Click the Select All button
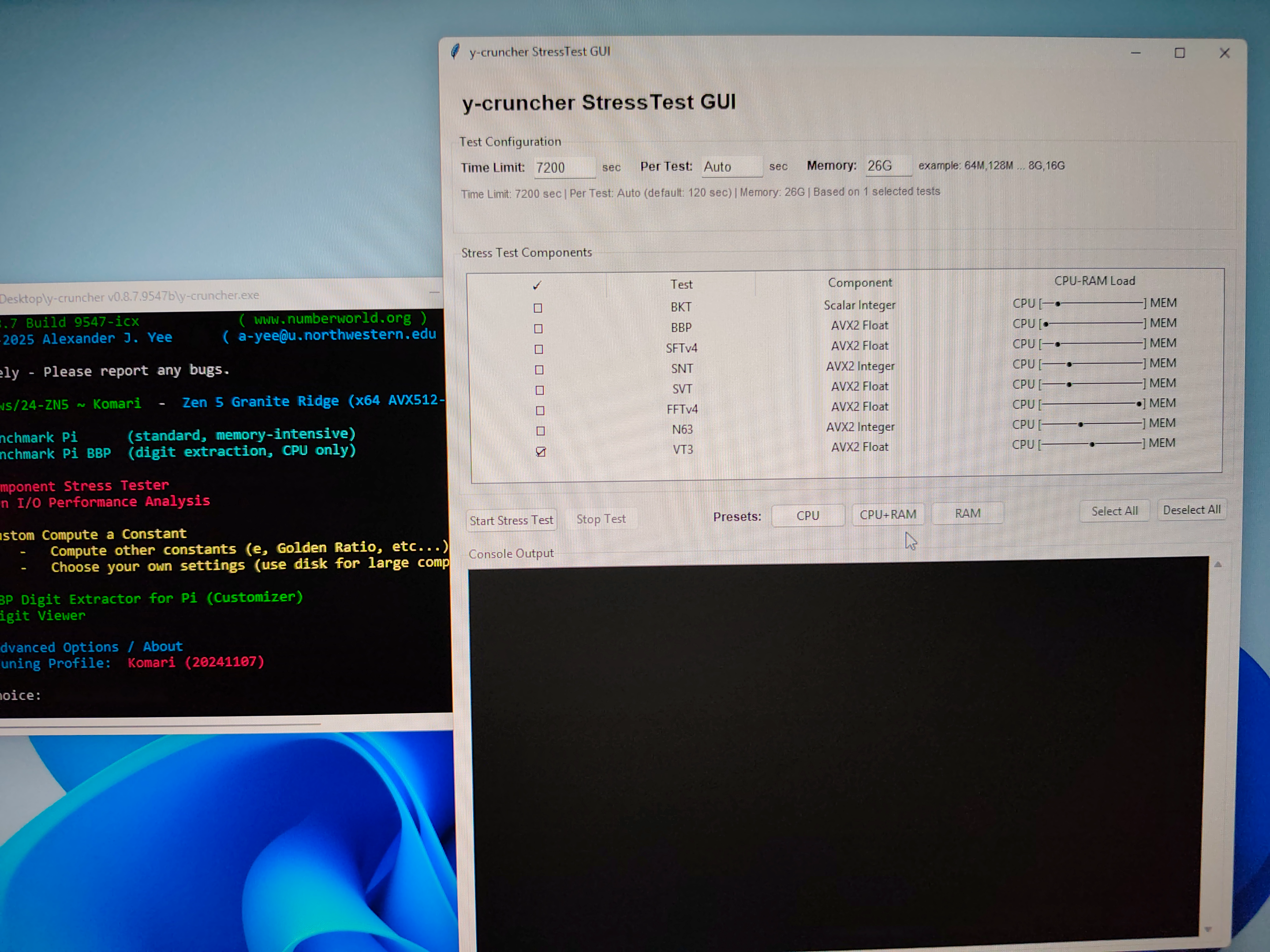 pos(1114,511)
